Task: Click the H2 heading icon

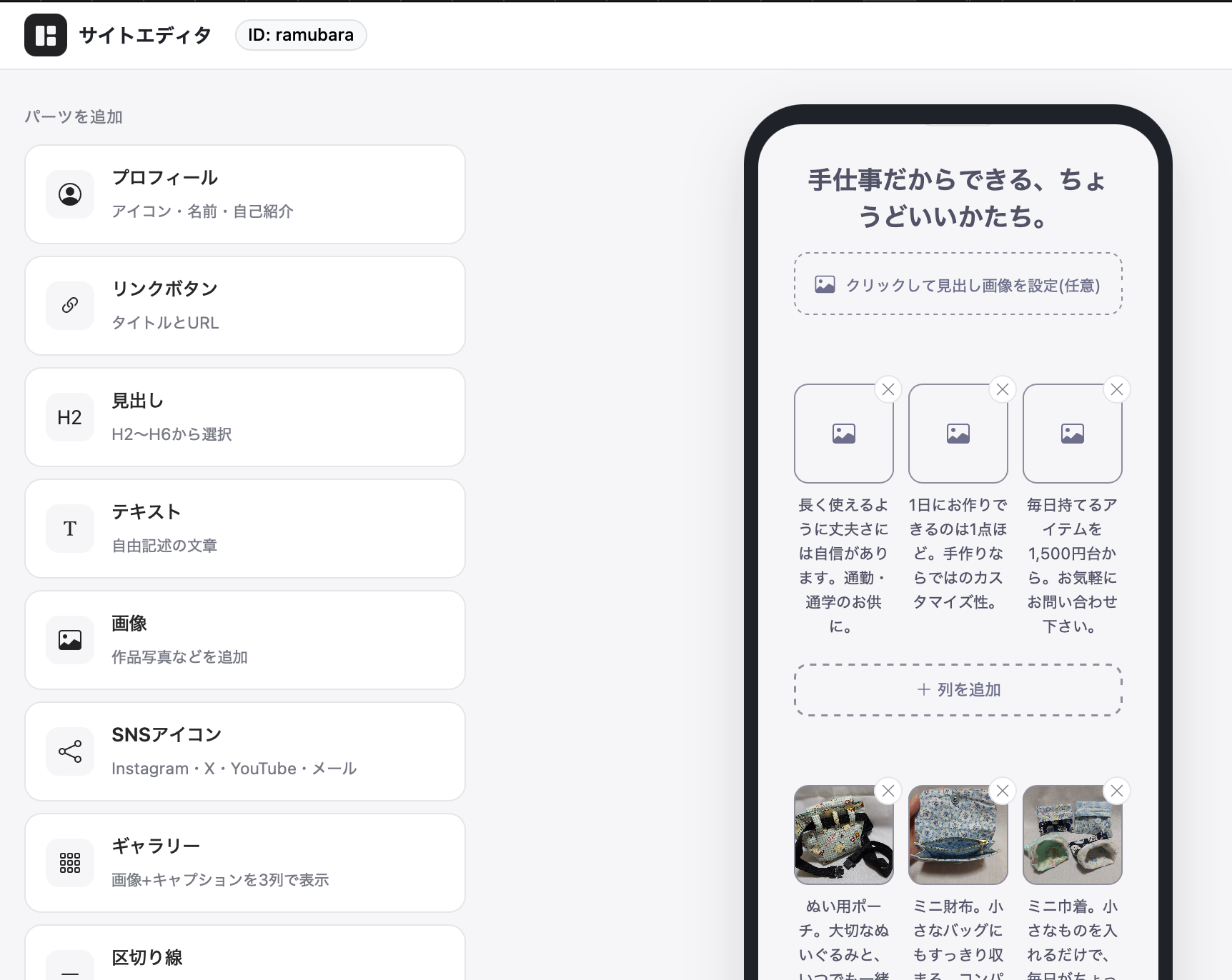Action: [70, 417]
